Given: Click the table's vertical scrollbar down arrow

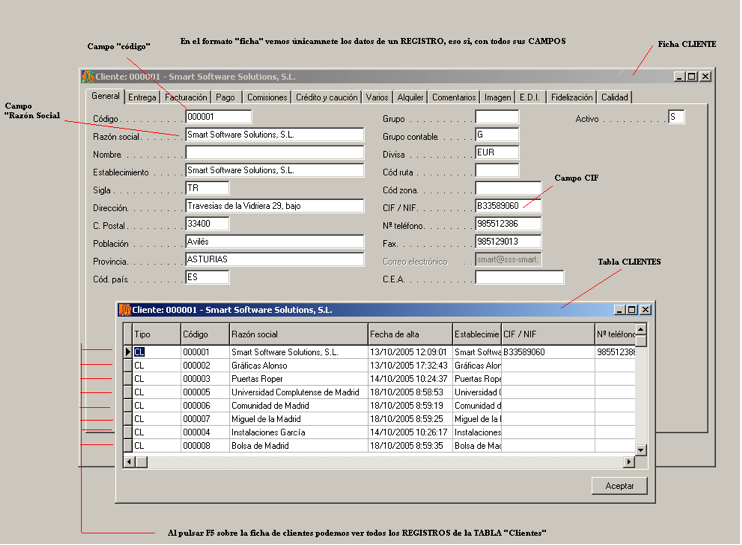Looking at the screenshot, I should pos(641,448).
